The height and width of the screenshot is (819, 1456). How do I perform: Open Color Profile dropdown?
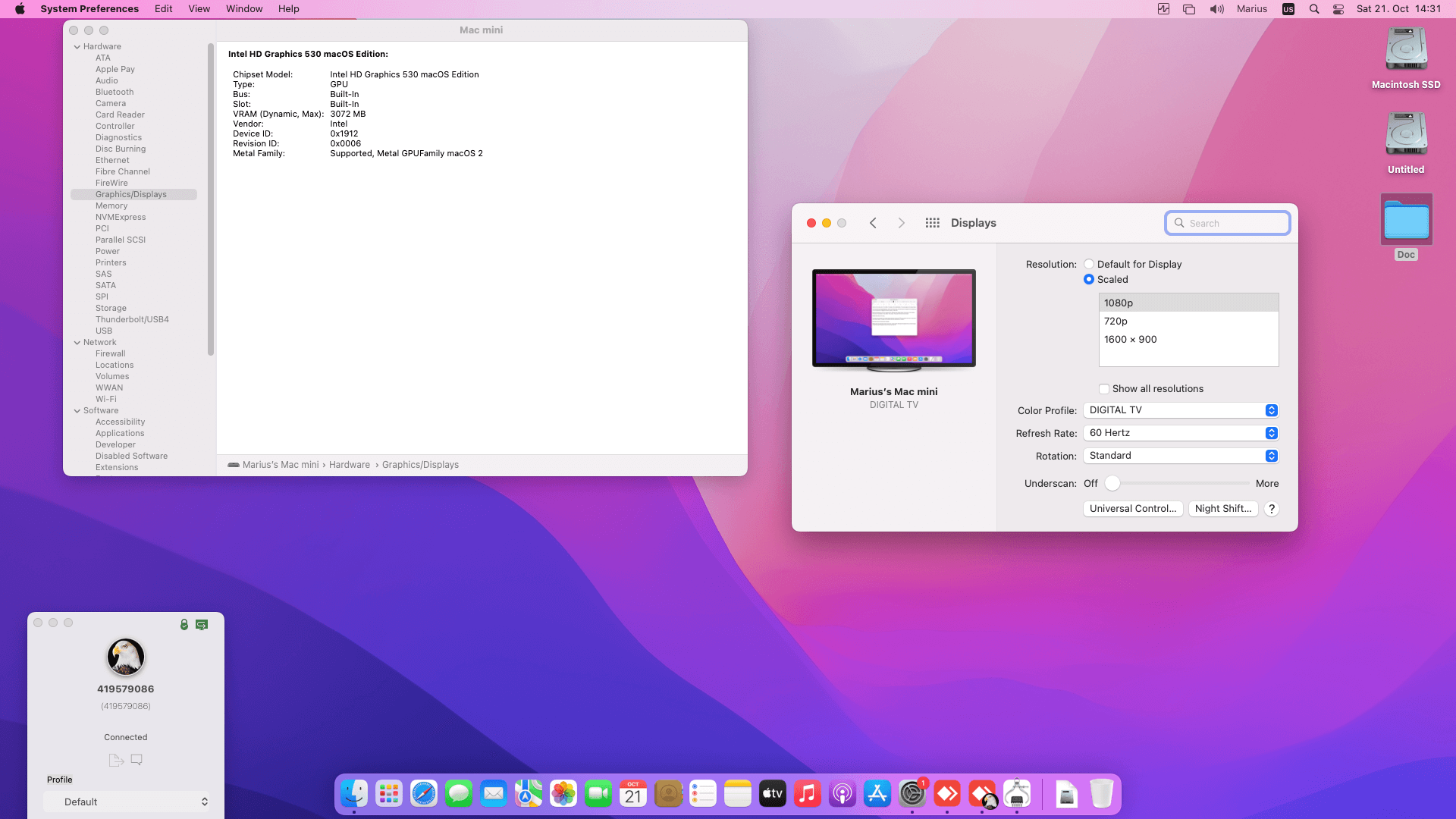tap(1181, 410)
